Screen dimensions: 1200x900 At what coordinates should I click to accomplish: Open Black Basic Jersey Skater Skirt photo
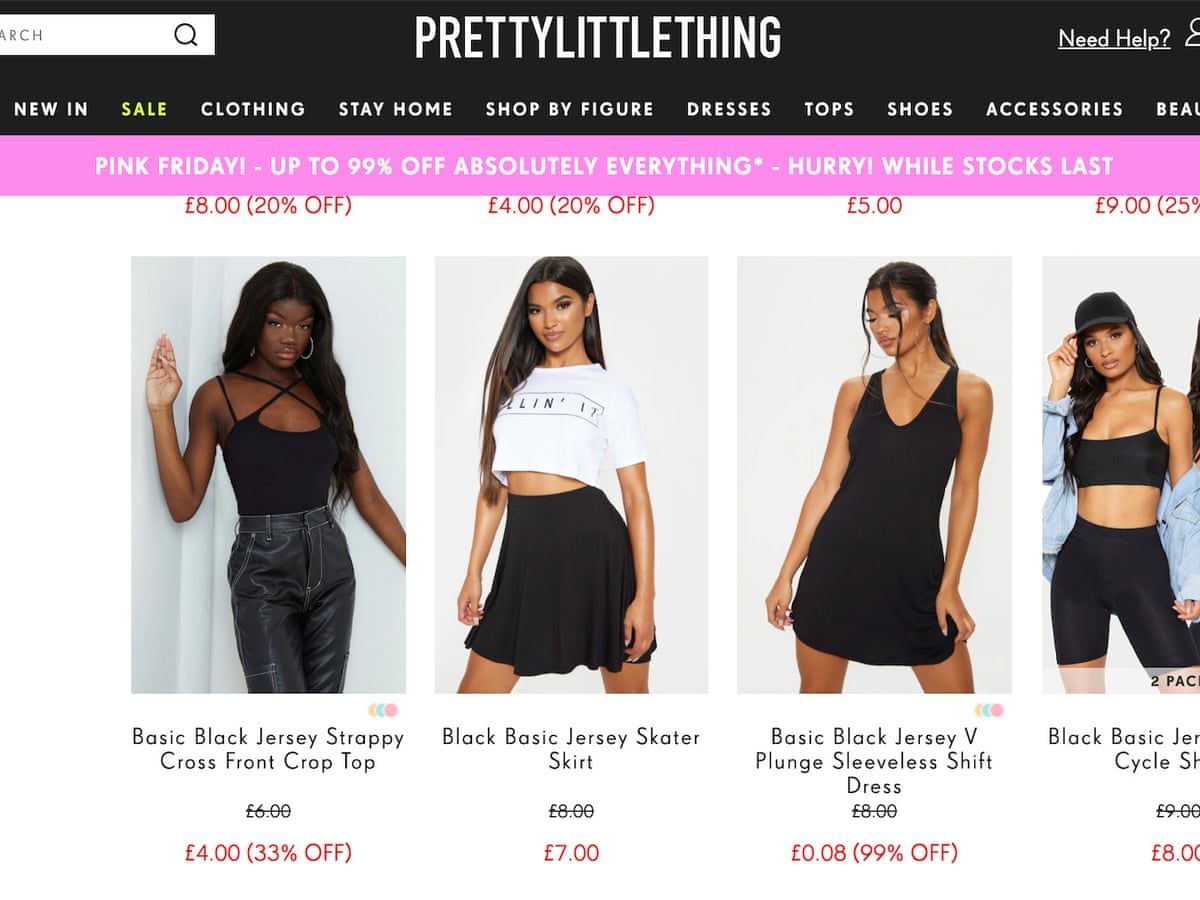point(571,475)
